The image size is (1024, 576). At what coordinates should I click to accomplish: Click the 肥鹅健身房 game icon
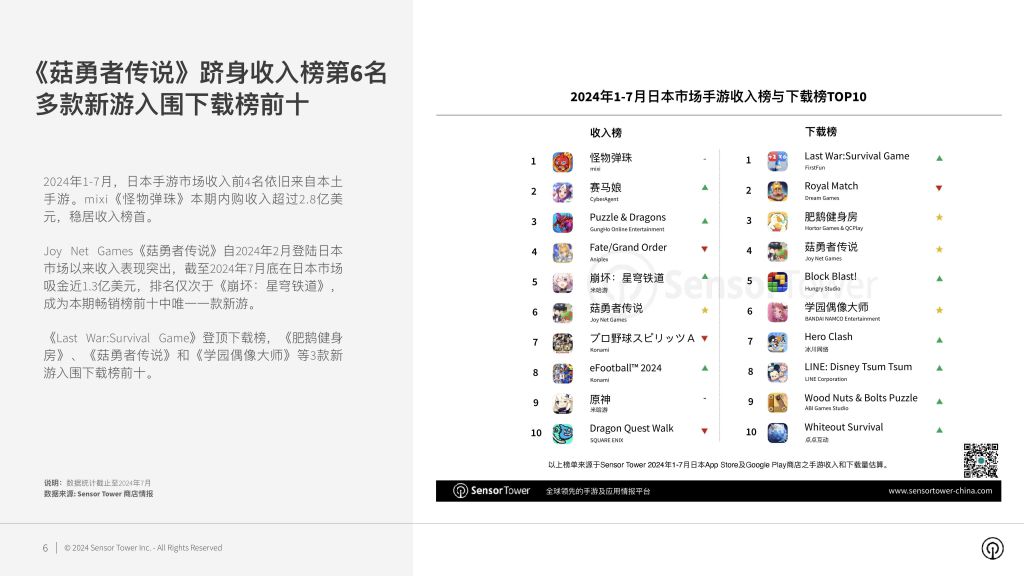pyautogui.click(x=777, y=221)
